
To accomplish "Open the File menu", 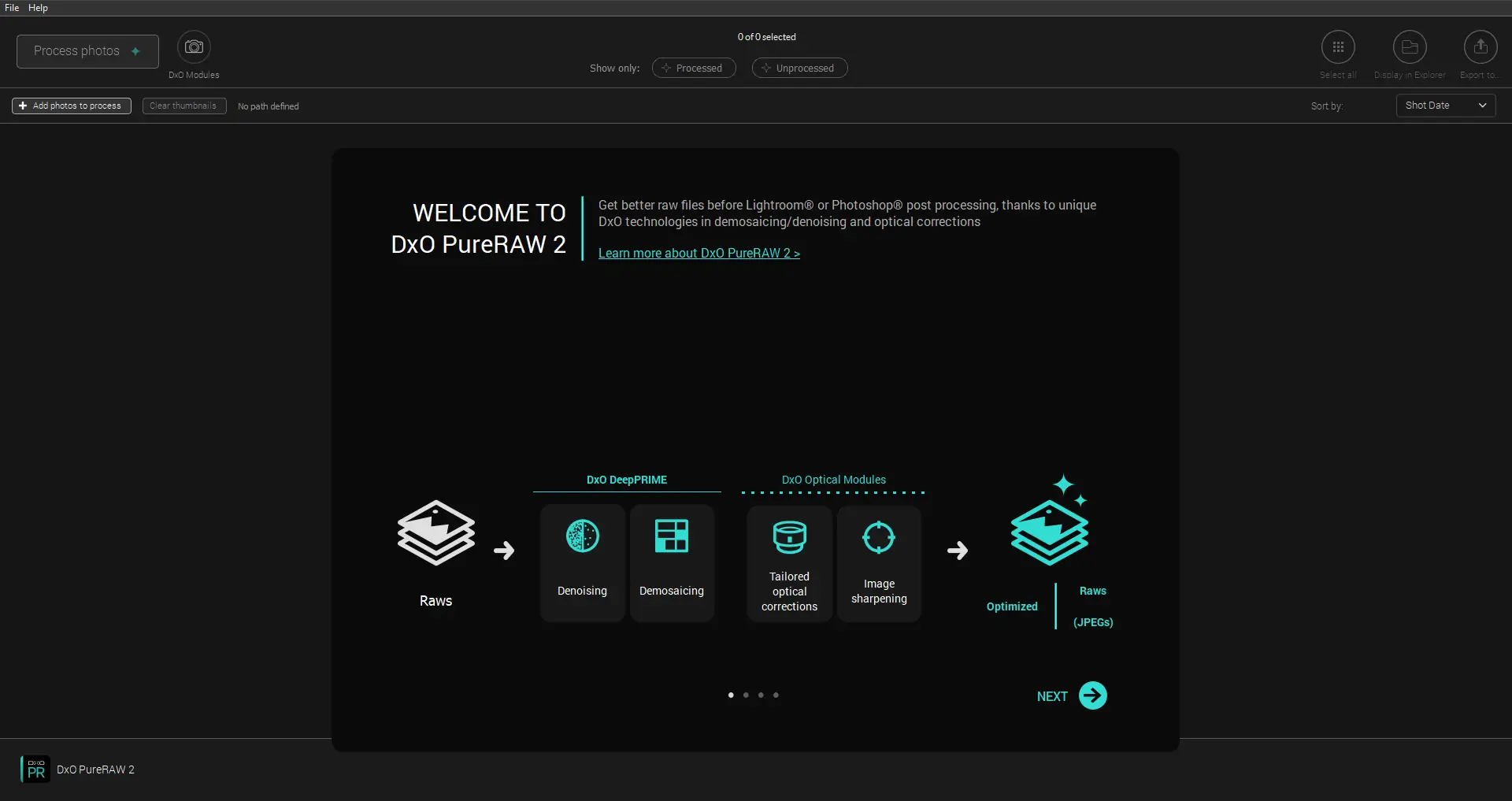I will (12, 8).
